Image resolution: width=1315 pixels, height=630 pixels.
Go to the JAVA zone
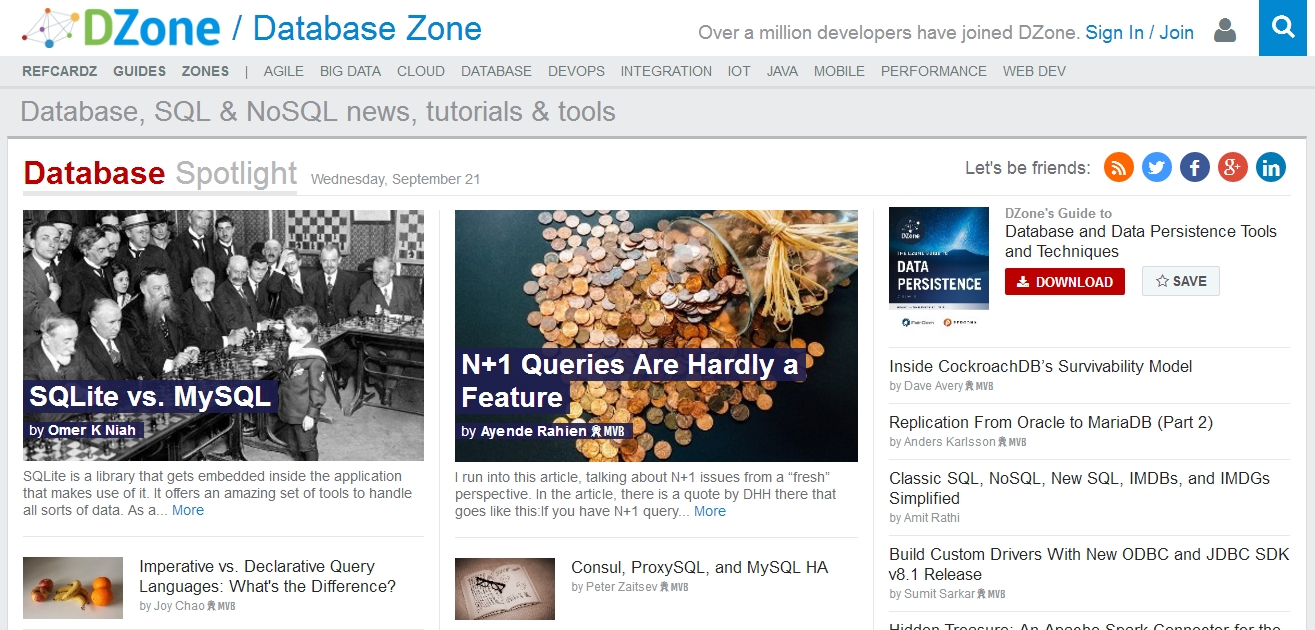click(782, 71)
